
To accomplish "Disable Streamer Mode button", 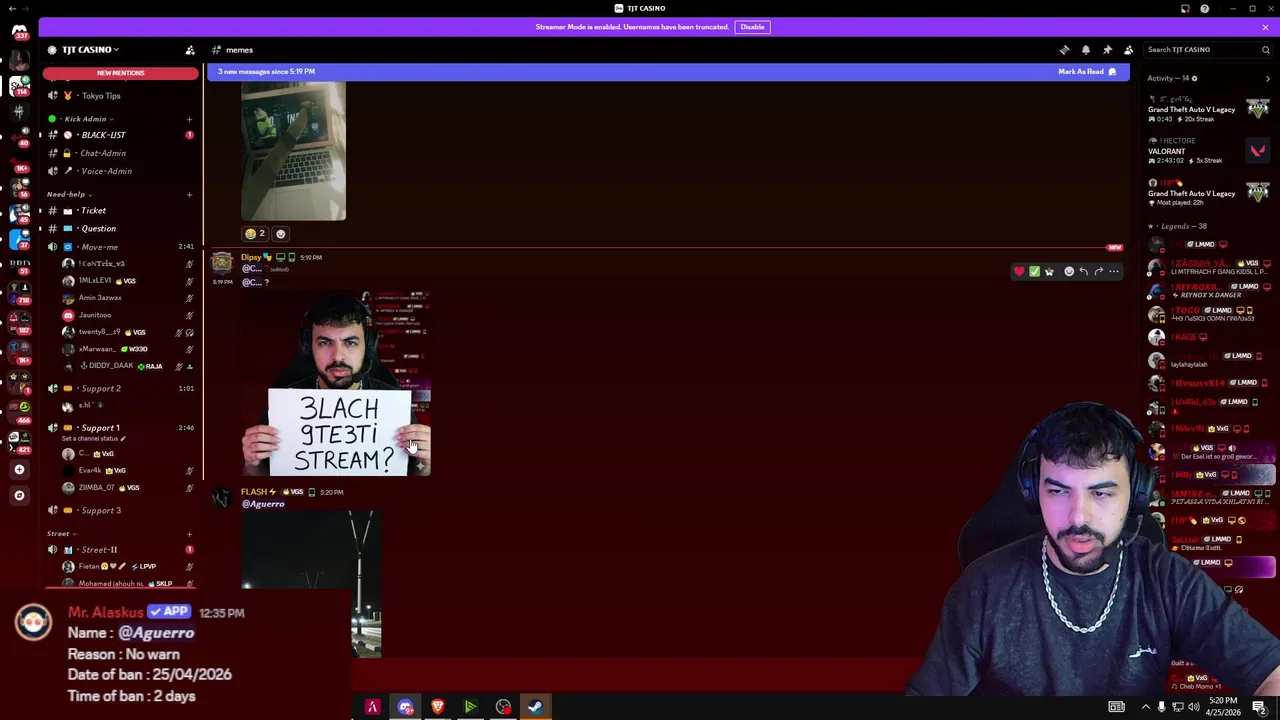I will click(x=752, y=27).
